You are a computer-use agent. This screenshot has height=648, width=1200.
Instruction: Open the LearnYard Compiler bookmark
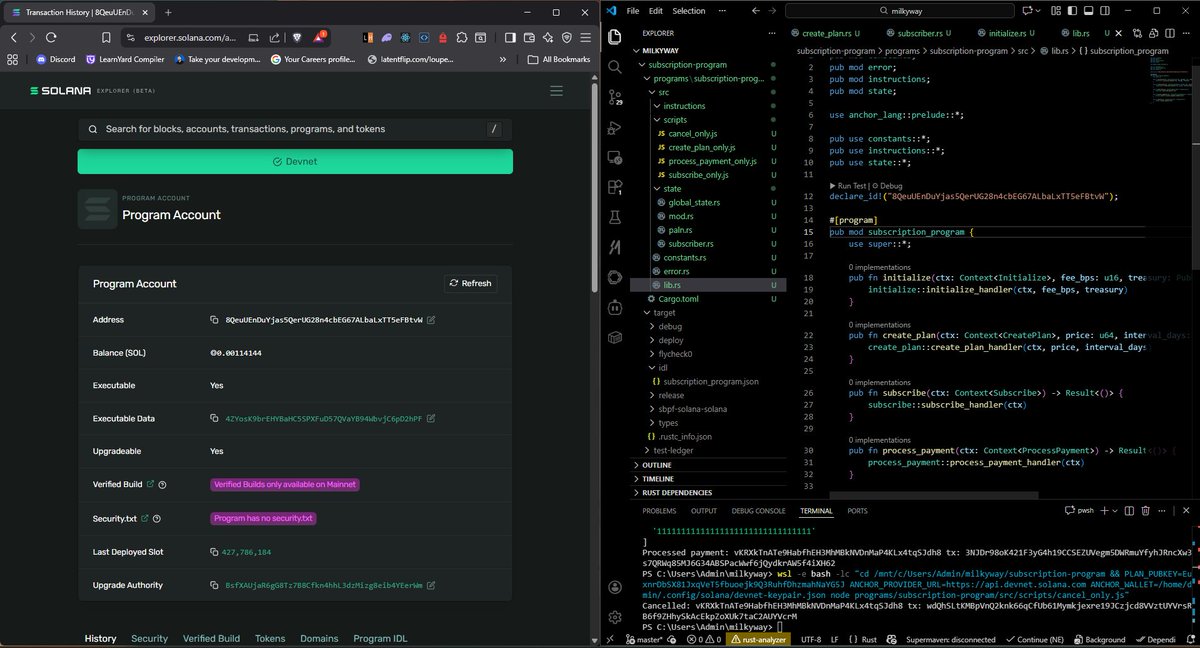click(124, 59)
